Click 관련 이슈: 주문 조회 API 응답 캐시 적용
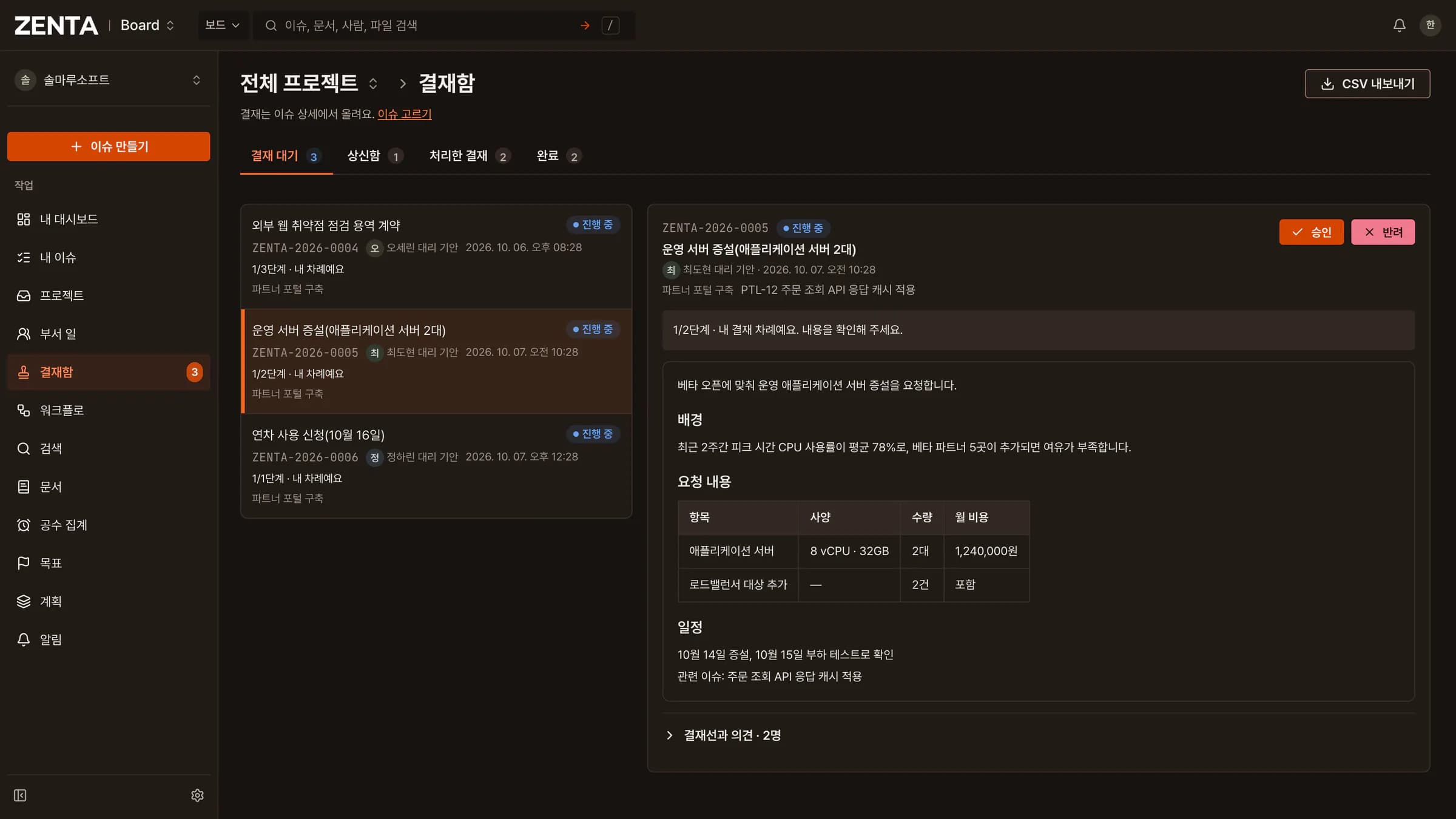The width and height of the screenshot is (1456, 819). pyautogui.click(x=769, y=676)
